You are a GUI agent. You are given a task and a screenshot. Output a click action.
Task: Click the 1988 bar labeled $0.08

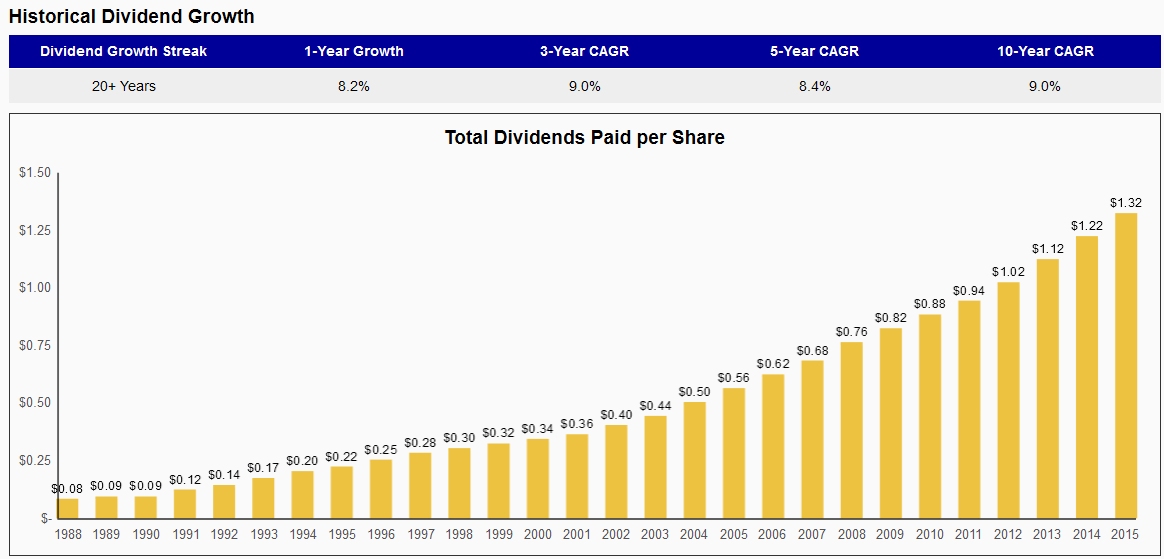(x=69, y=508)
